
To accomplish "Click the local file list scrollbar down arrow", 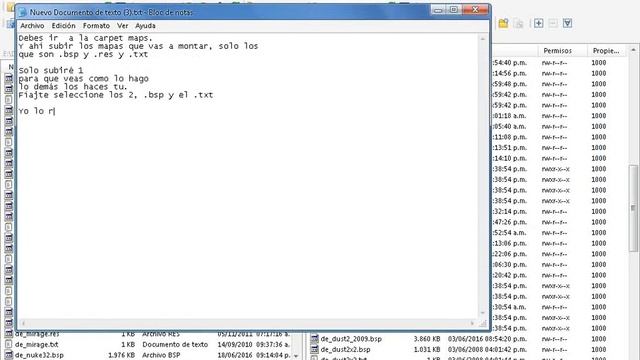I will tap(296, 356).
